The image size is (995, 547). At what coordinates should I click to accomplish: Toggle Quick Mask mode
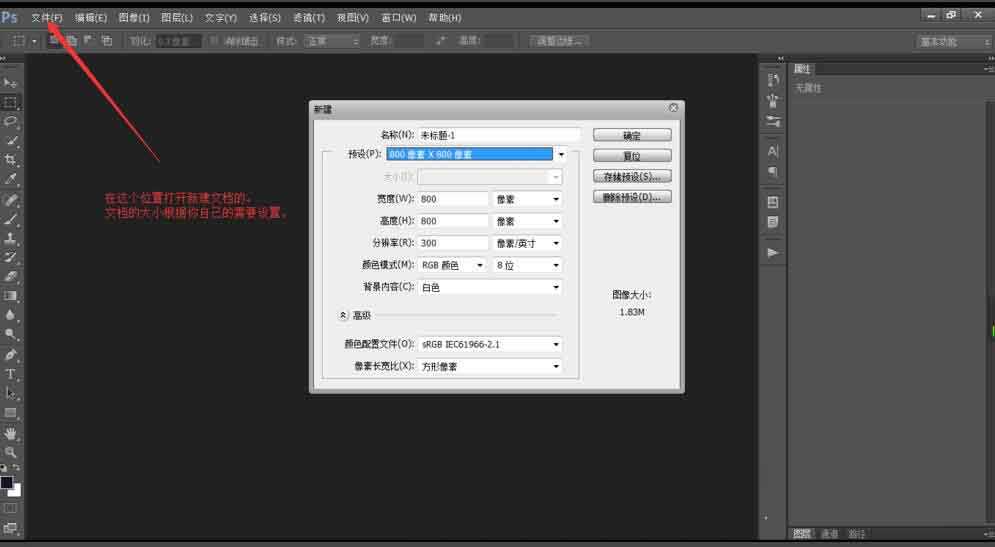pyautogui.click(x=11, y=509)
